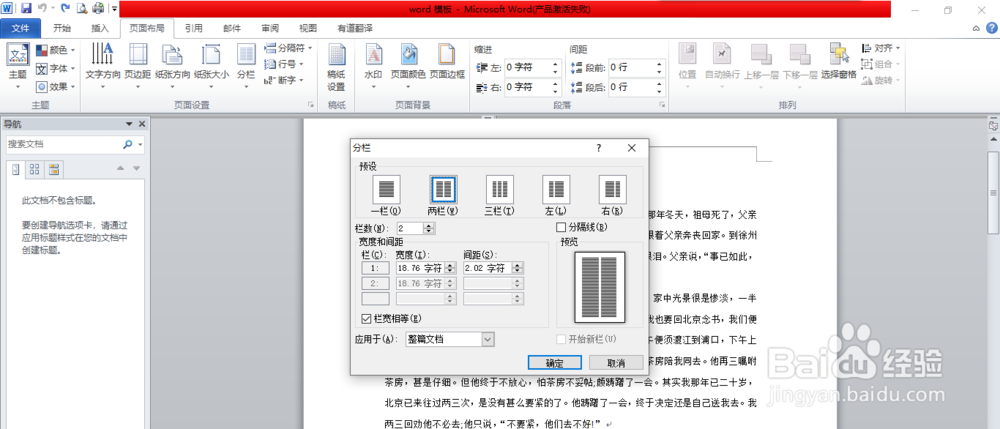Click the dialog help question mark

[598, 148]
